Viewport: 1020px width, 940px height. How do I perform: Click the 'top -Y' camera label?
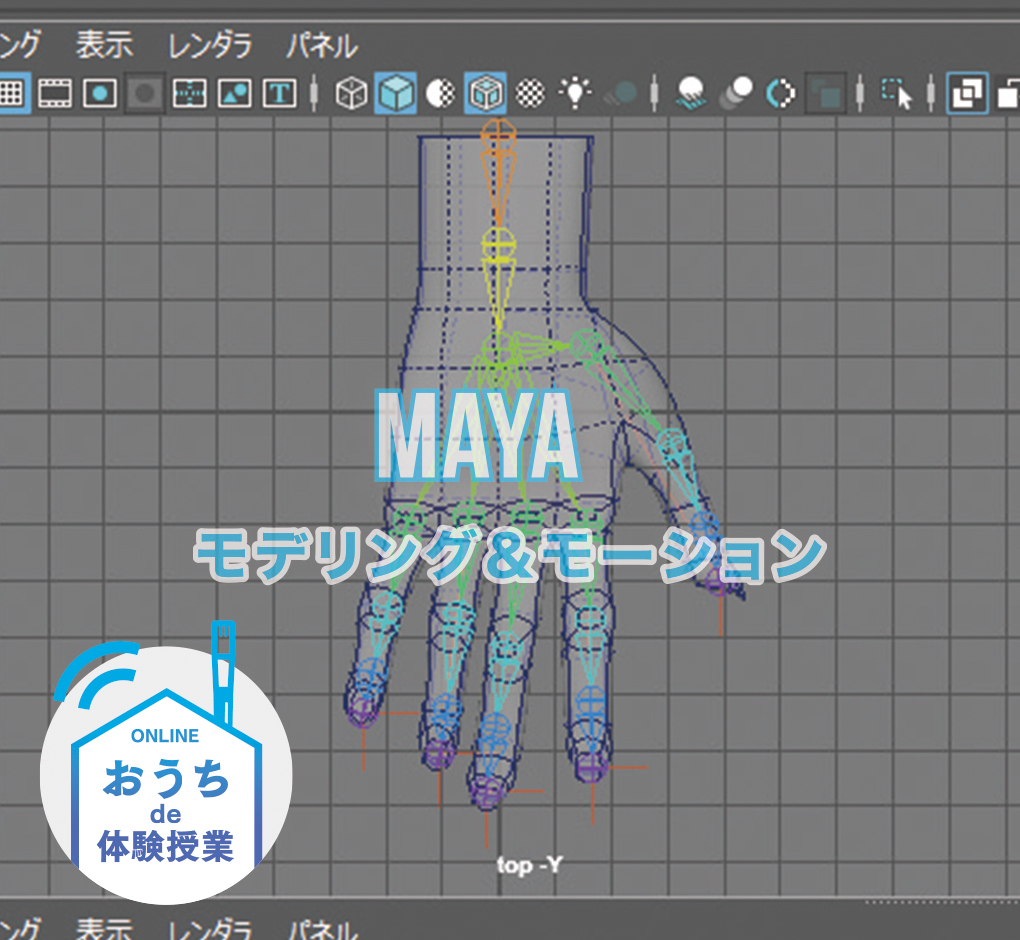[529, 866]
